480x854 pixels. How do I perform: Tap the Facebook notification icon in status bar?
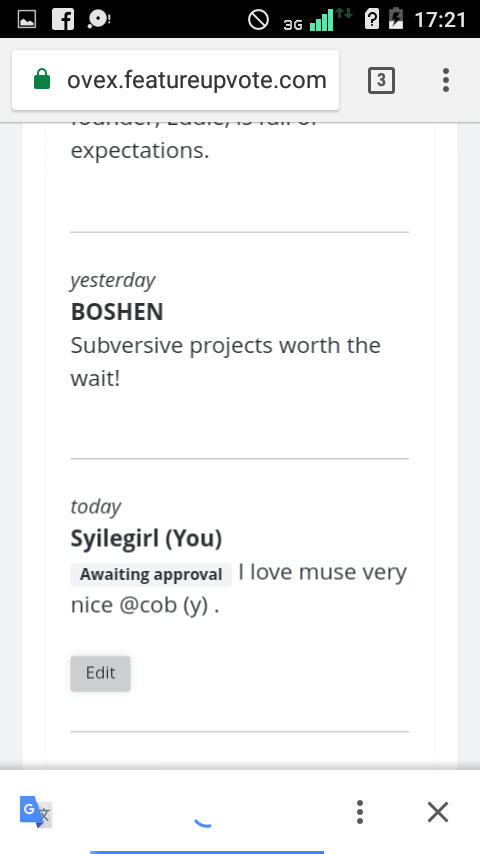[x=63, y=19]
